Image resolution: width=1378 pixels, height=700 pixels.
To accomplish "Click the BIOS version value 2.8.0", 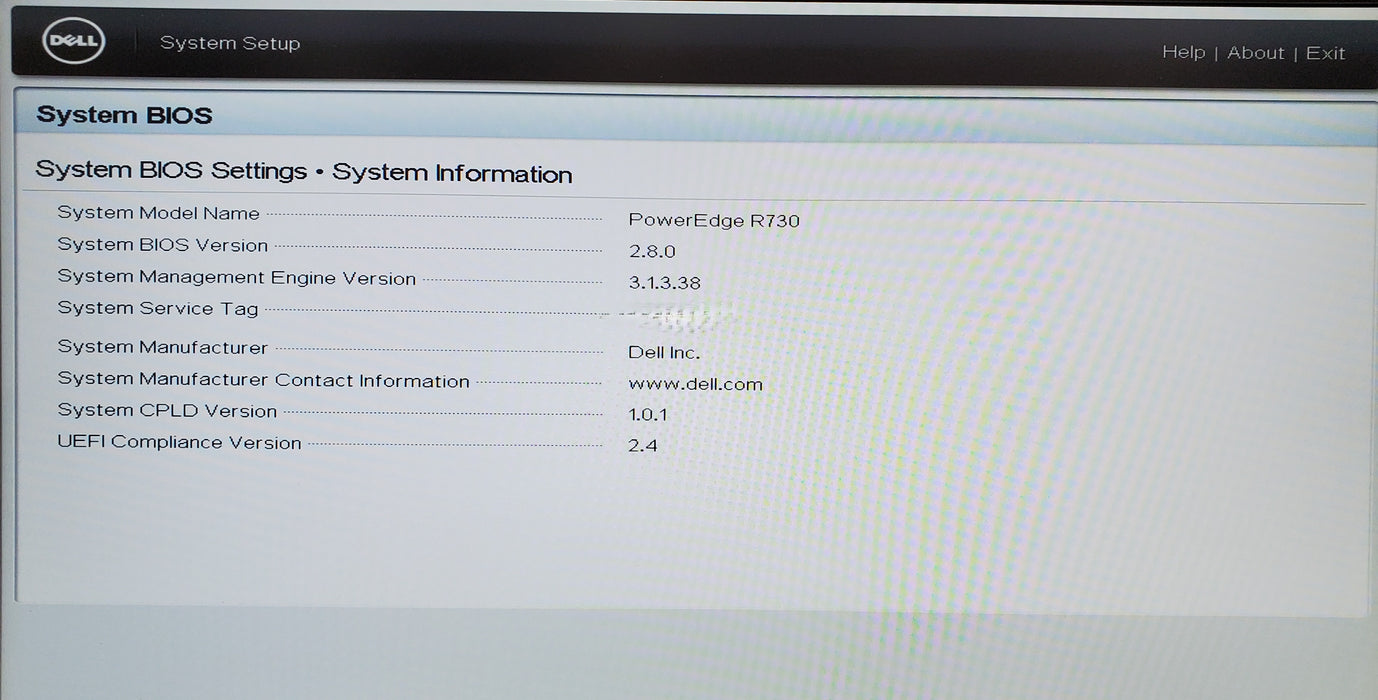I will pos(652,251).
